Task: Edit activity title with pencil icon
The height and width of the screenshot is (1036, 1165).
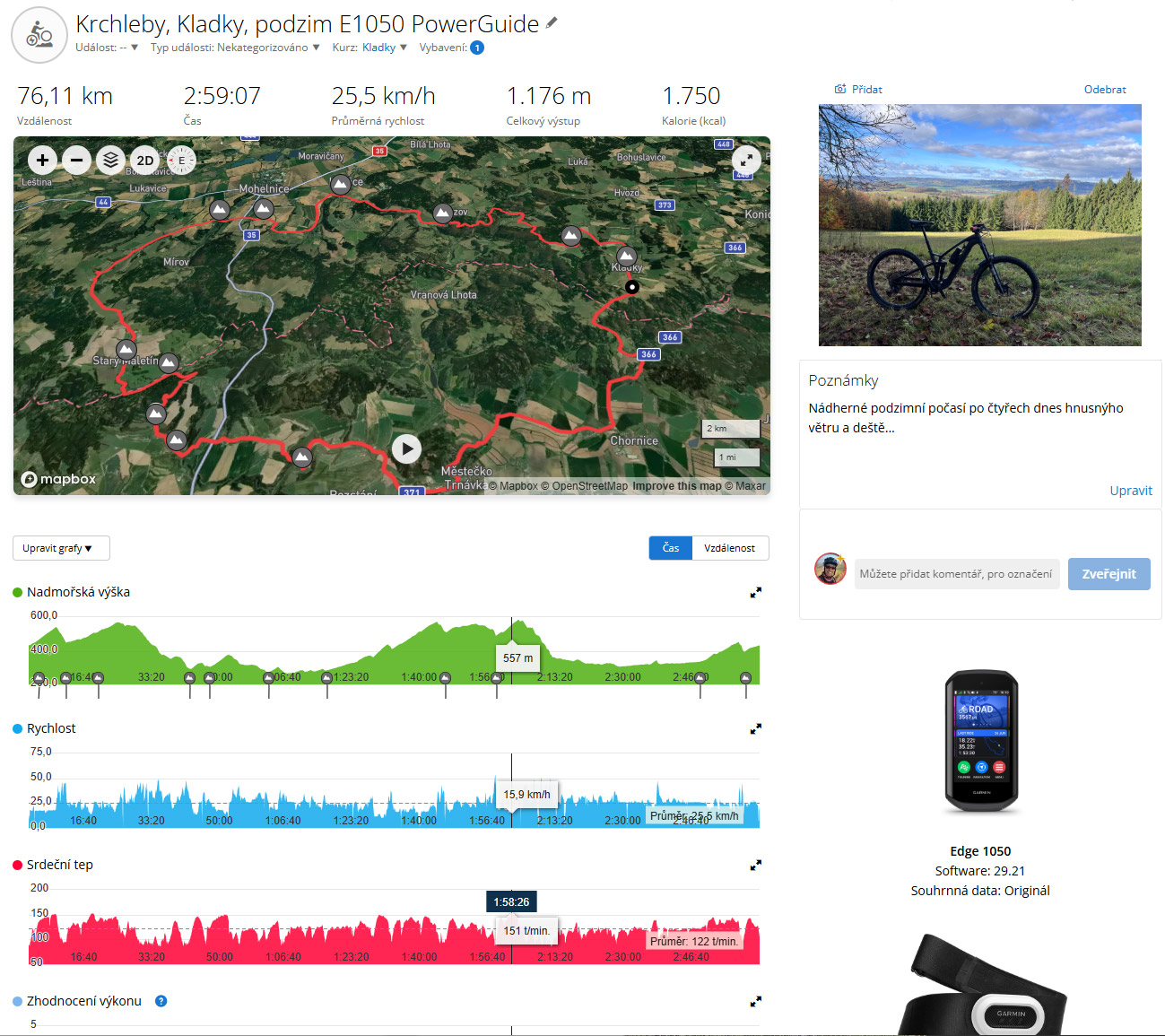Action: pyautogui.click(x=552, y=22)
